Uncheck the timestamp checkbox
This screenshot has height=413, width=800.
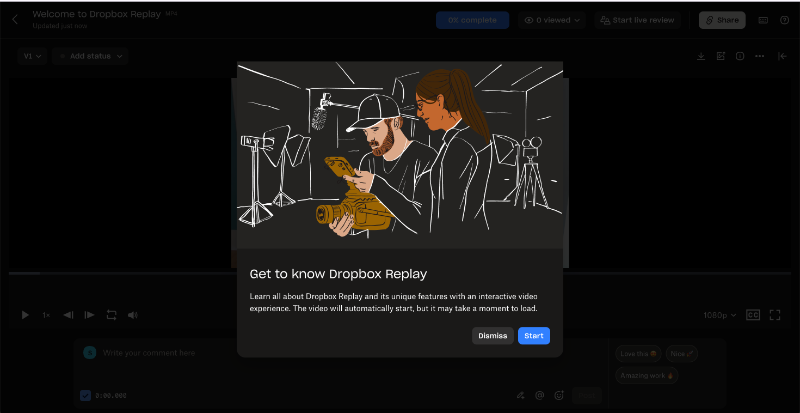[x=86, y=396]
